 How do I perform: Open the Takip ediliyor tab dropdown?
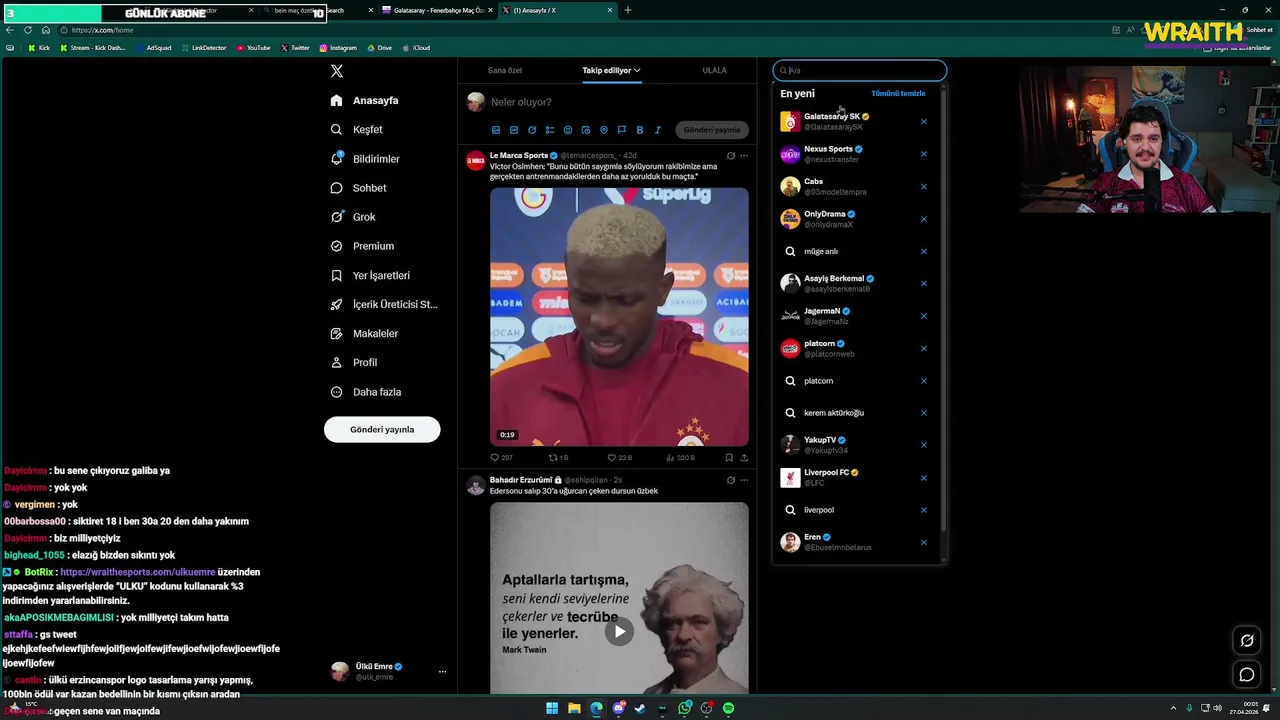point(611,70)
